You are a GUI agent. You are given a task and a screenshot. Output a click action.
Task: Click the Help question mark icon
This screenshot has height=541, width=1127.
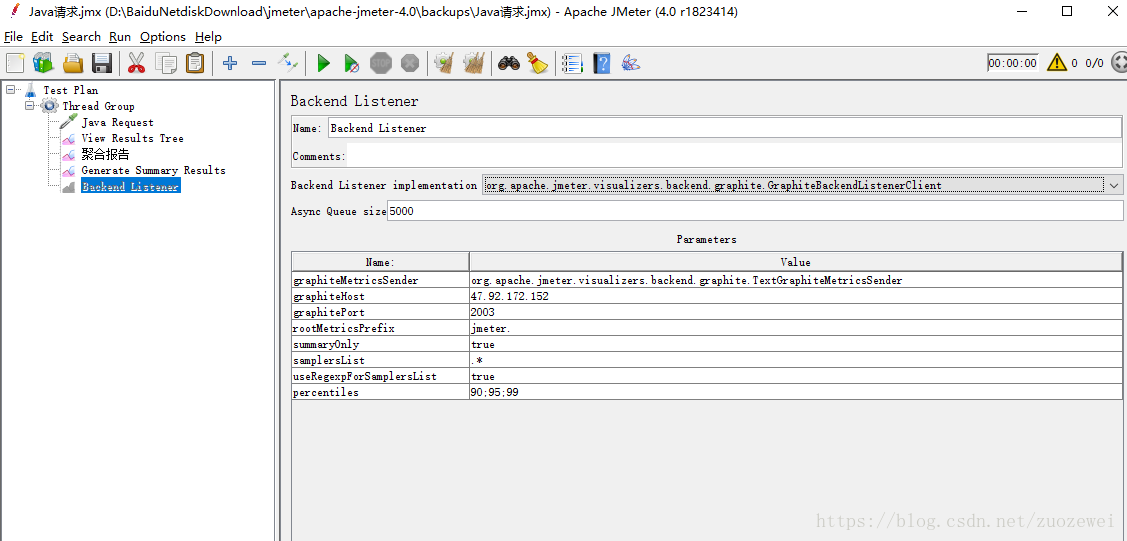click(602, 63)
